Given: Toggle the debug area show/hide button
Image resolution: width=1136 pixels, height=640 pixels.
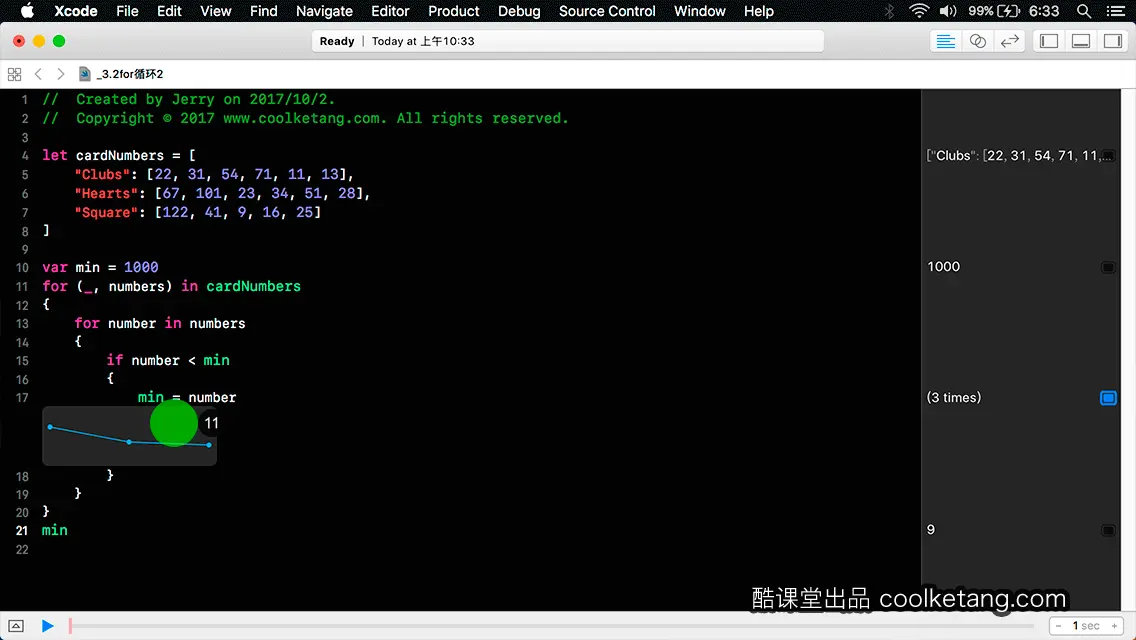Looking at the screenshot, I should 16,626.
